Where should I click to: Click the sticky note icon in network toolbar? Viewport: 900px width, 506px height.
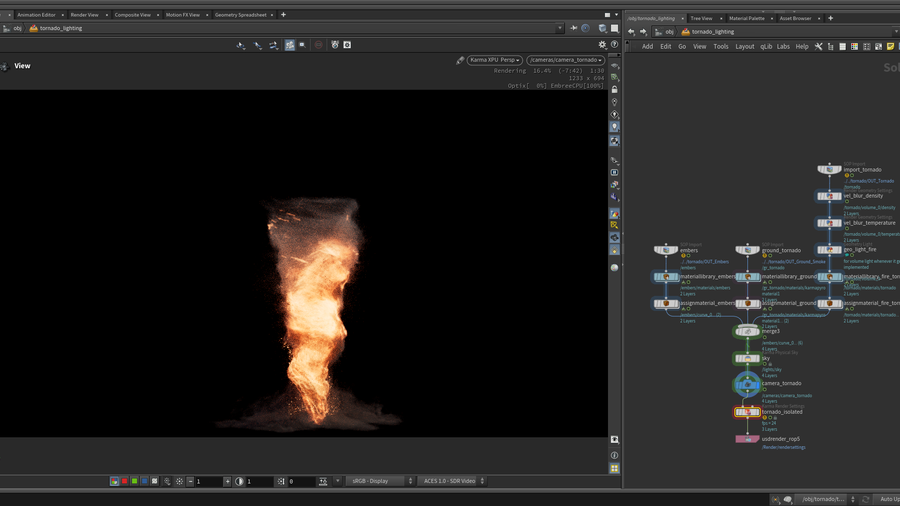click(x=890, y=46)
